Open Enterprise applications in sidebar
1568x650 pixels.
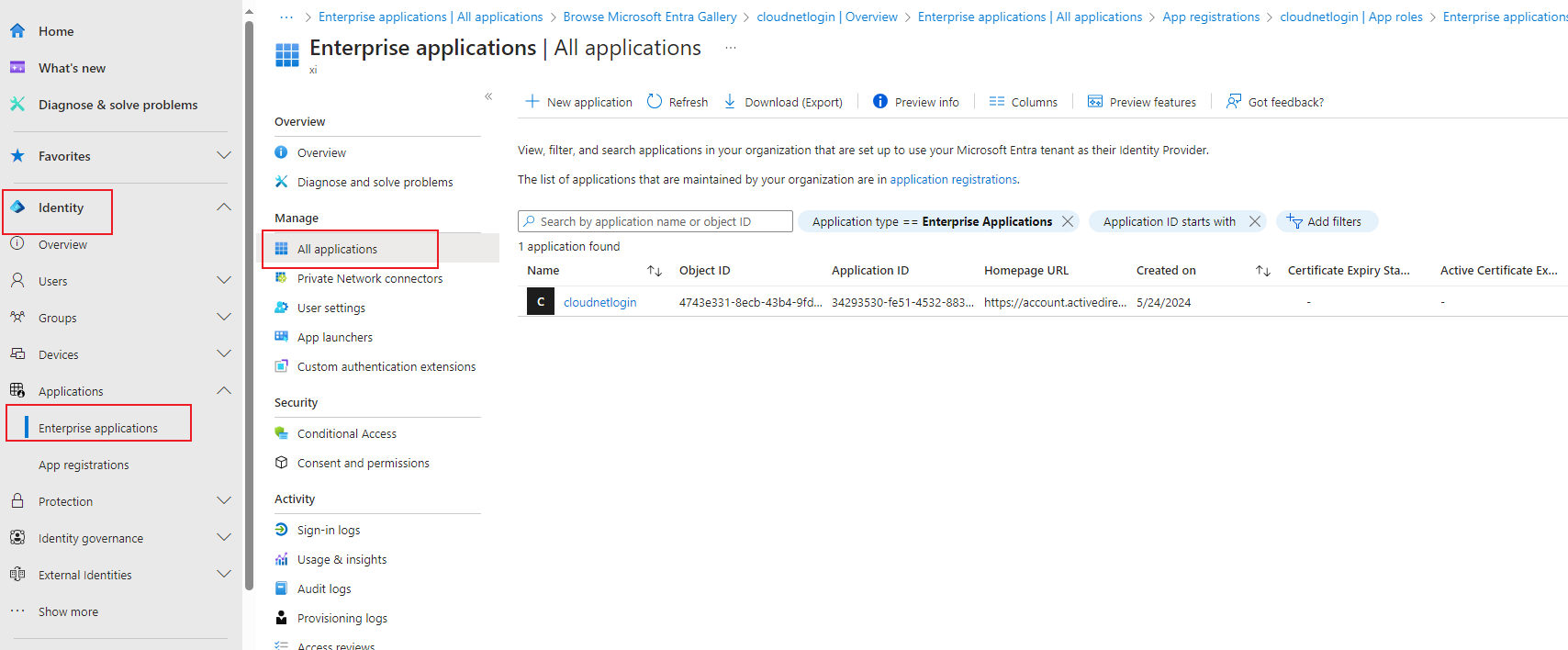pyautogui.click(x=98, y=428)
